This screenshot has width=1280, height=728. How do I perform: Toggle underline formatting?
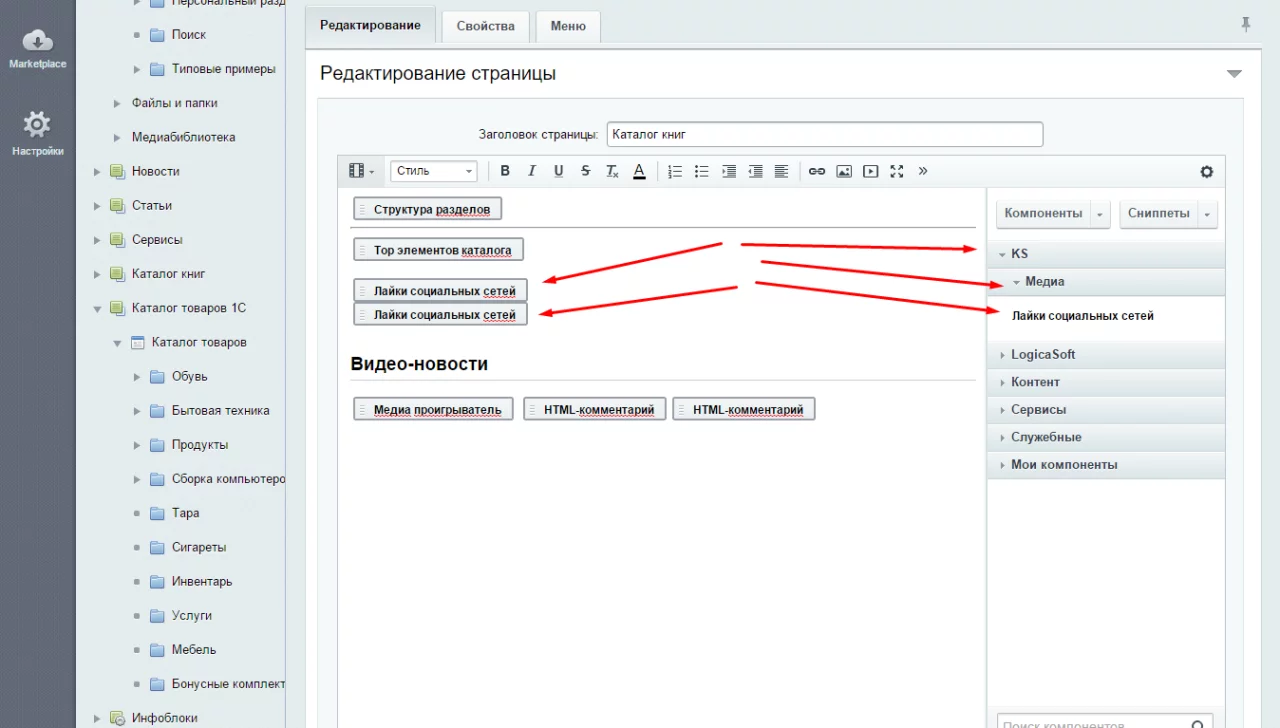(x=559, y=171)
